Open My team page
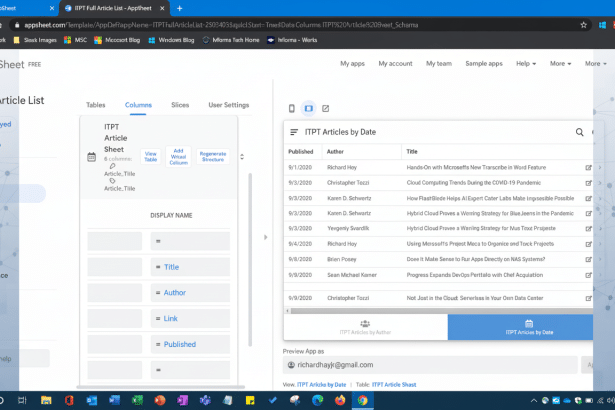Screen dimensions: 615x410 (439, 64)
